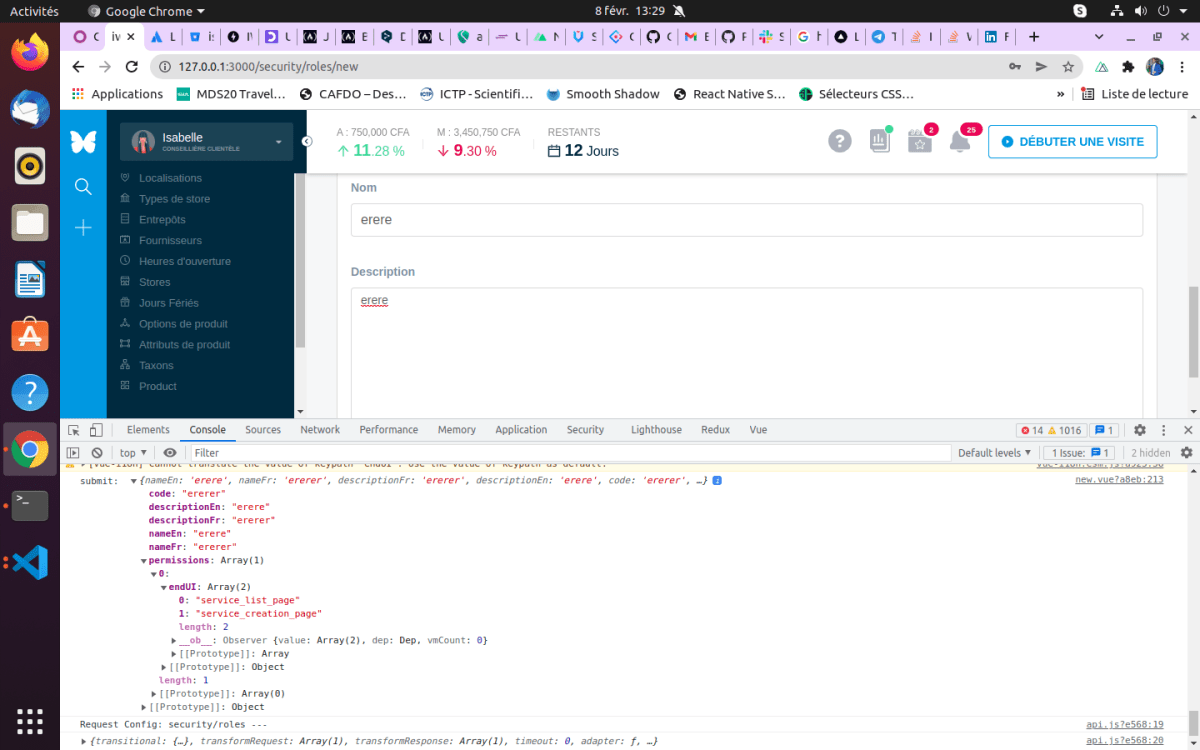Toggle the device toolbar in DevTools
1200x750 pixels.
click(96, 430)
